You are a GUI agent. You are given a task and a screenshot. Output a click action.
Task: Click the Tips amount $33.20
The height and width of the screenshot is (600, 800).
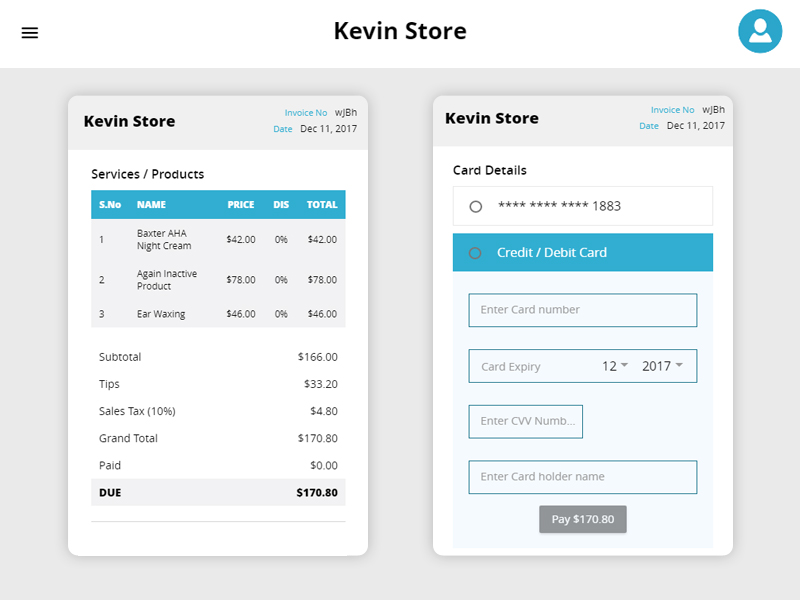pyautogui.click(x=321, y=384)
